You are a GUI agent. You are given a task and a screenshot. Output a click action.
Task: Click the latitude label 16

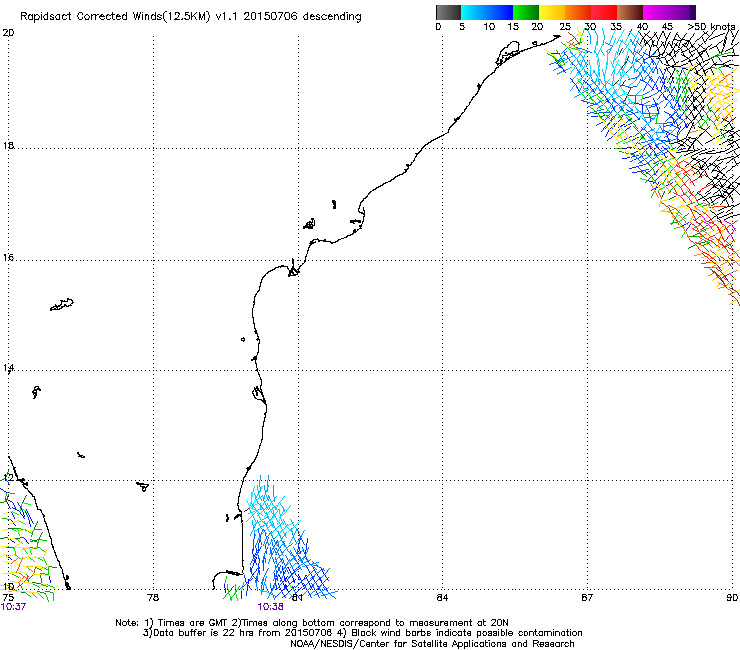[8, 258]
